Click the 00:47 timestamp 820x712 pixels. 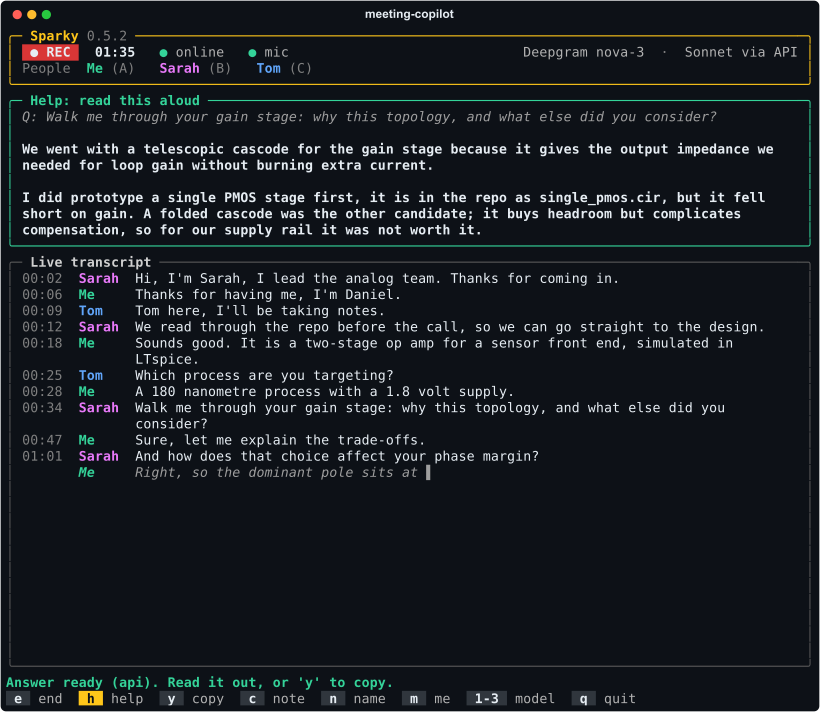(x=42, y=440)
